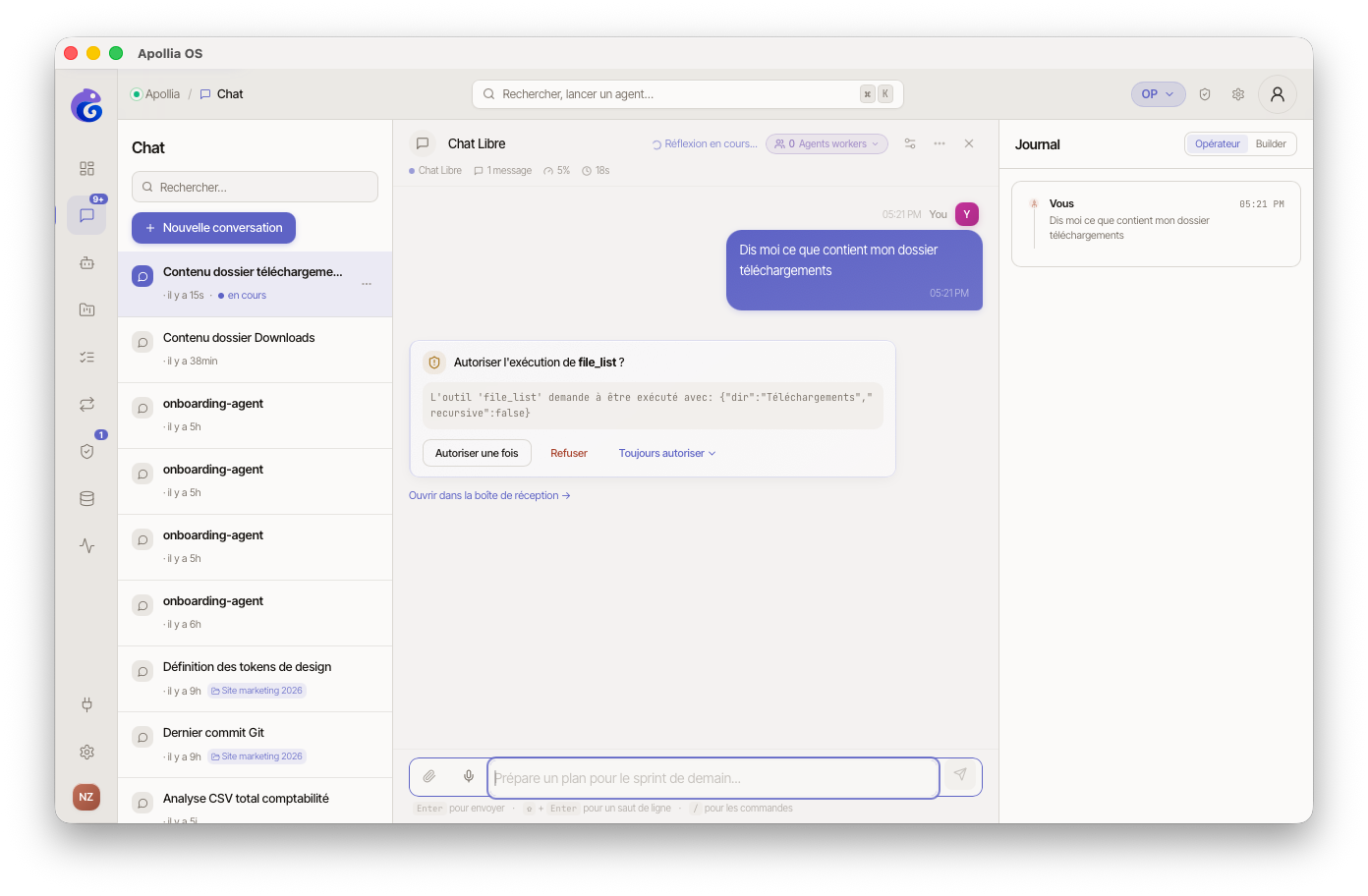
Task: Click Nouvelle conversation button
Action: pyautogui.click(x=213, y=228)
